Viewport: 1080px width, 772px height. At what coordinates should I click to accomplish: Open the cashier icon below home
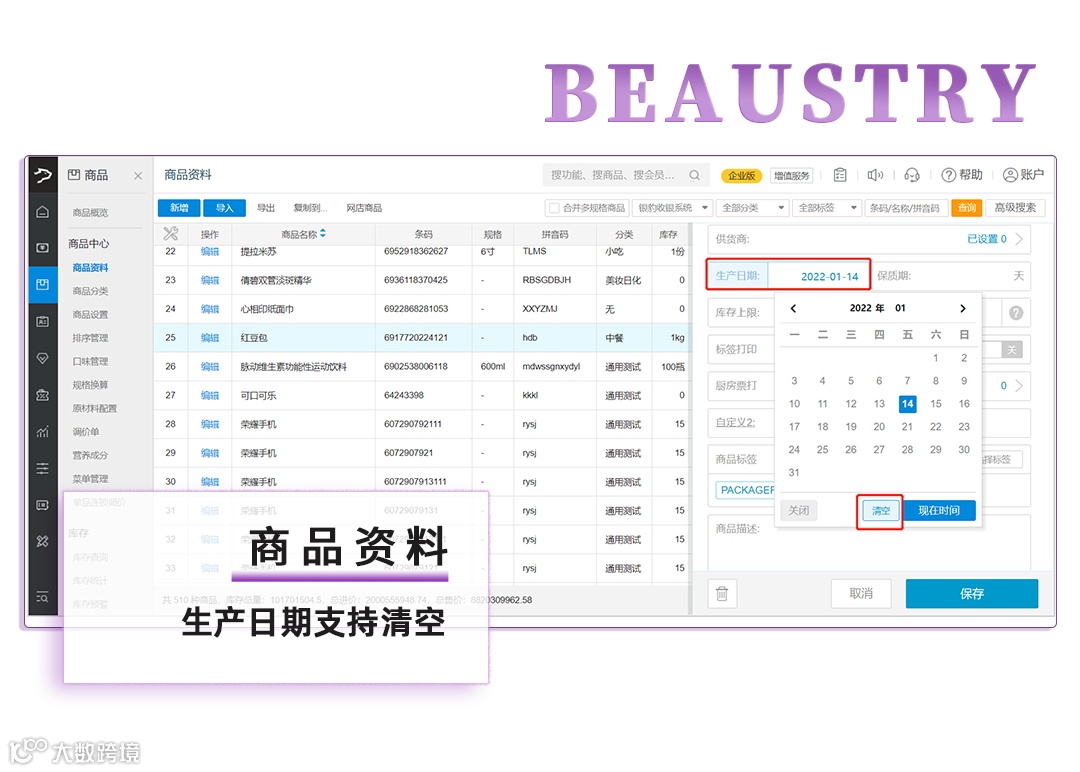(x=43, y=247)
